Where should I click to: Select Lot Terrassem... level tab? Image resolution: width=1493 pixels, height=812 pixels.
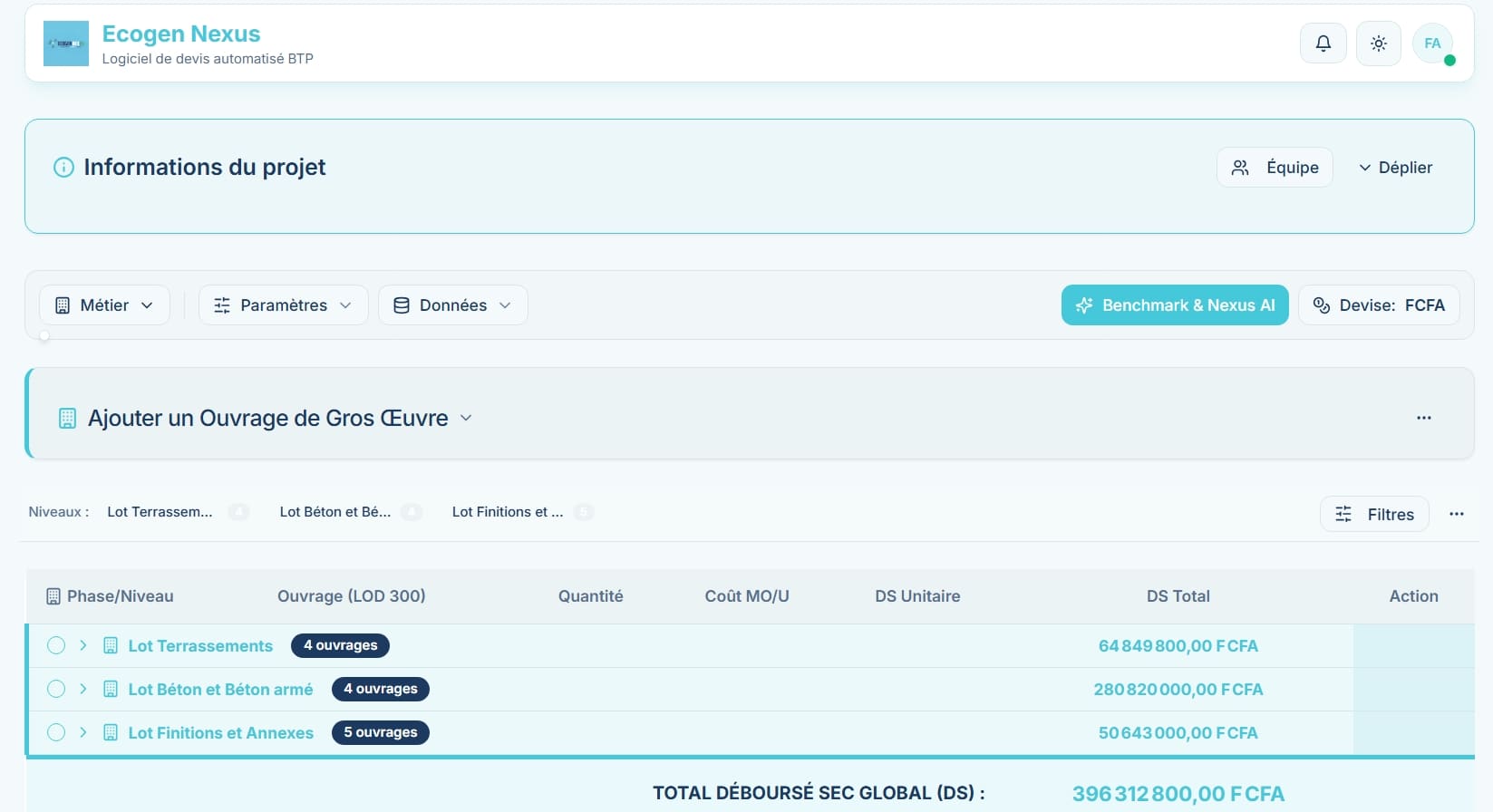pyautogui.click(x=178, y=512)
